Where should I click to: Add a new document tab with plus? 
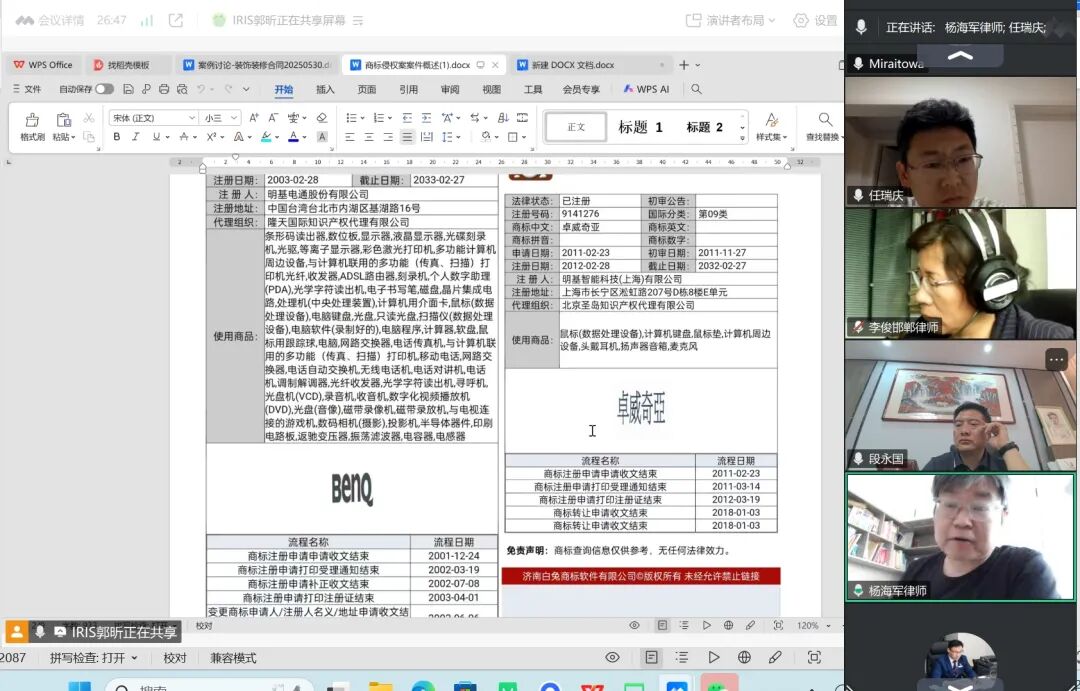(684, 65)
